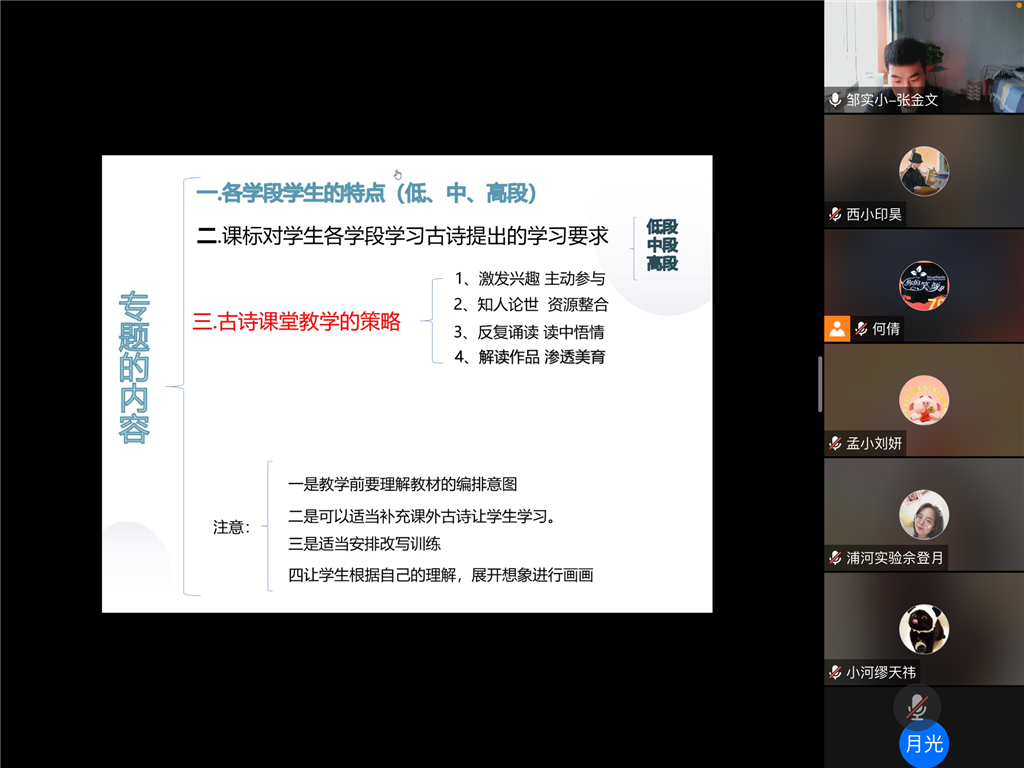Click the orange host icon beside 何倩
Viewport: 1024px width, 768px height.
click(x=836, y=328)
